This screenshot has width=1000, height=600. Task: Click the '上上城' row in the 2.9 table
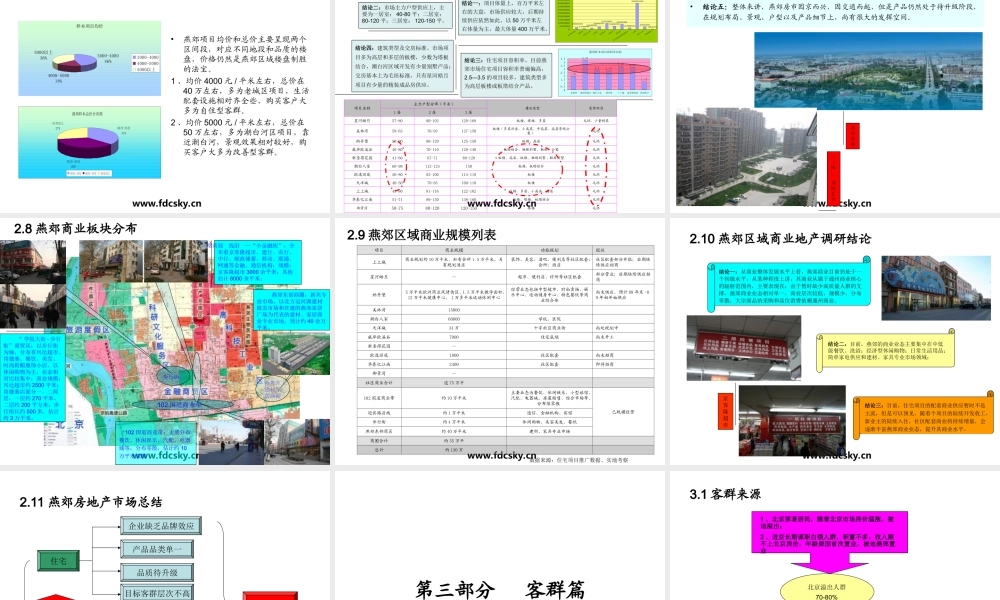pyautogui.click(x=506, y=261)
